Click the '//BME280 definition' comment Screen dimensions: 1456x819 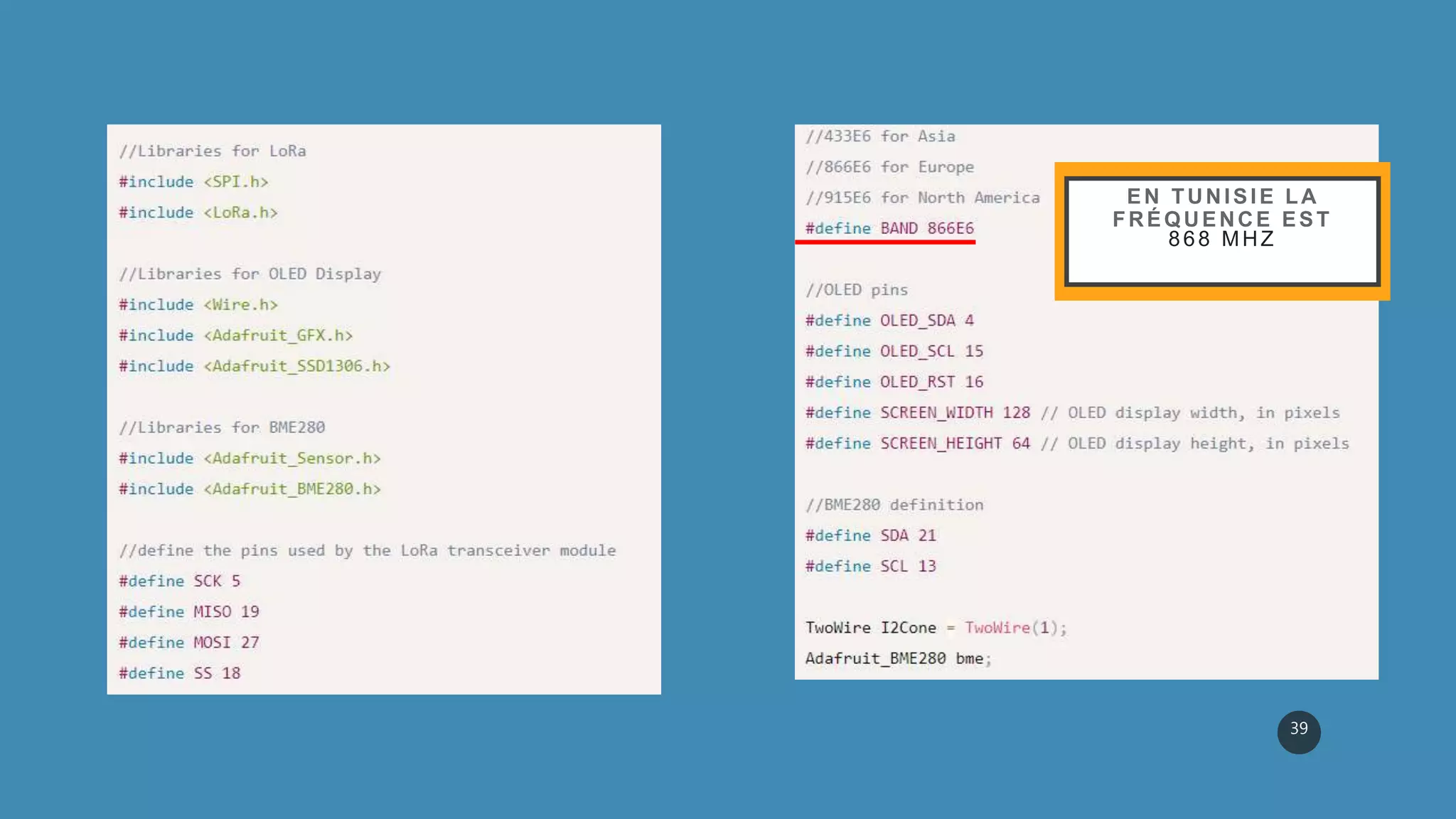coord(894,505)
